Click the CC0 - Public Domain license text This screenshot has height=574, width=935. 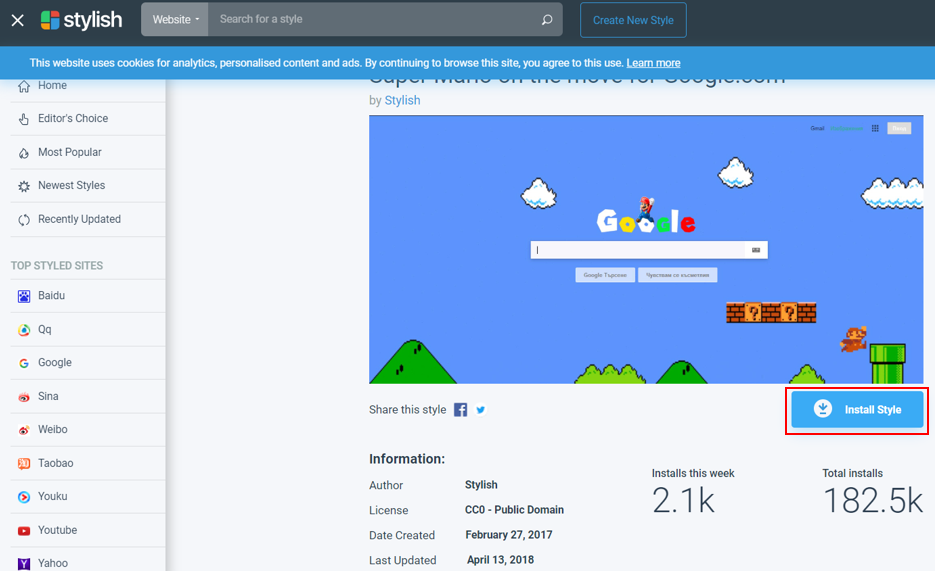pos(515,510)
